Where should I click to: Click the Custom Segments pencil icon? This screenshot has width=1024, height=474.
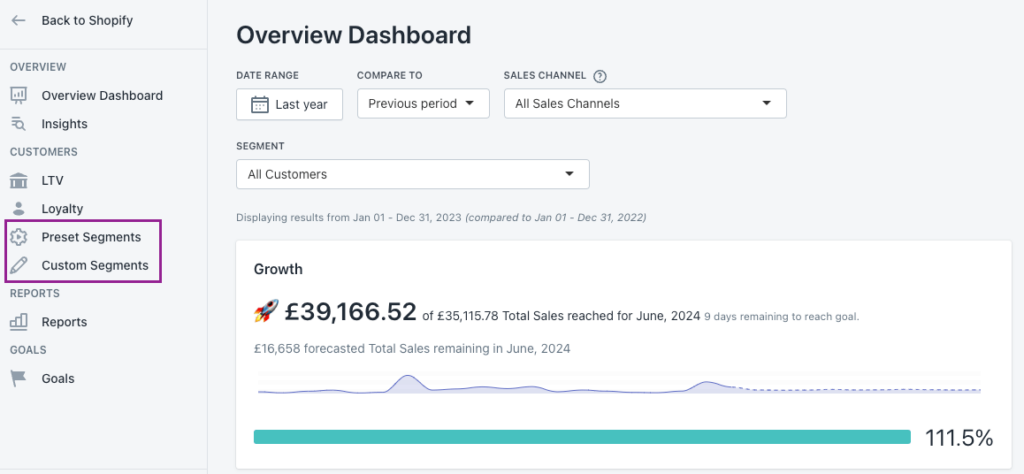[19, 265]
